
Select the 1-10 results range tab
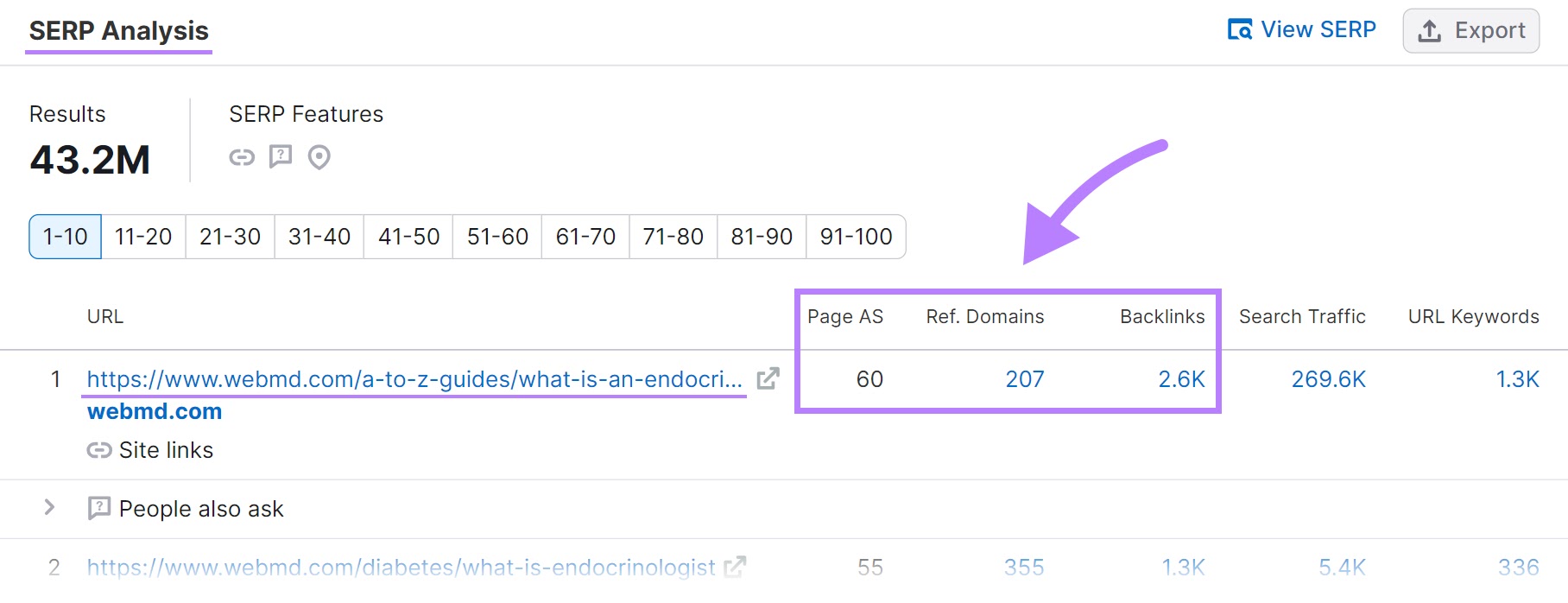click(66, 237)
